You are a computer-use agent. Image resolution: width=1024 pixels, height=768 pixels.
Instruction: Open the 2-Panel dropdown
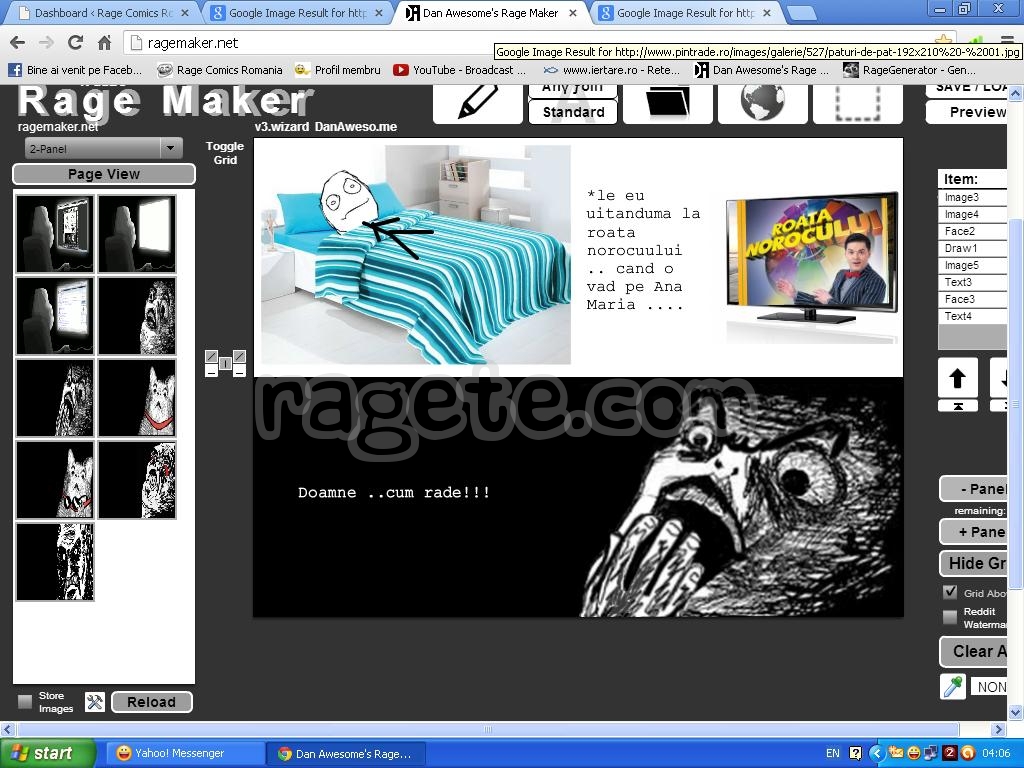pos(103,148)
